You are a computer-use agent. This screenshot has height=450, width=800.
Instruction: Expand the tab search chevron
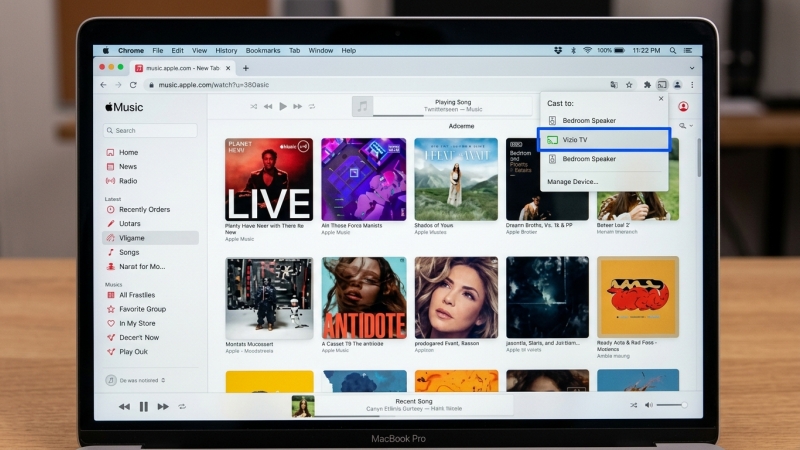click(x=692, y=68)
